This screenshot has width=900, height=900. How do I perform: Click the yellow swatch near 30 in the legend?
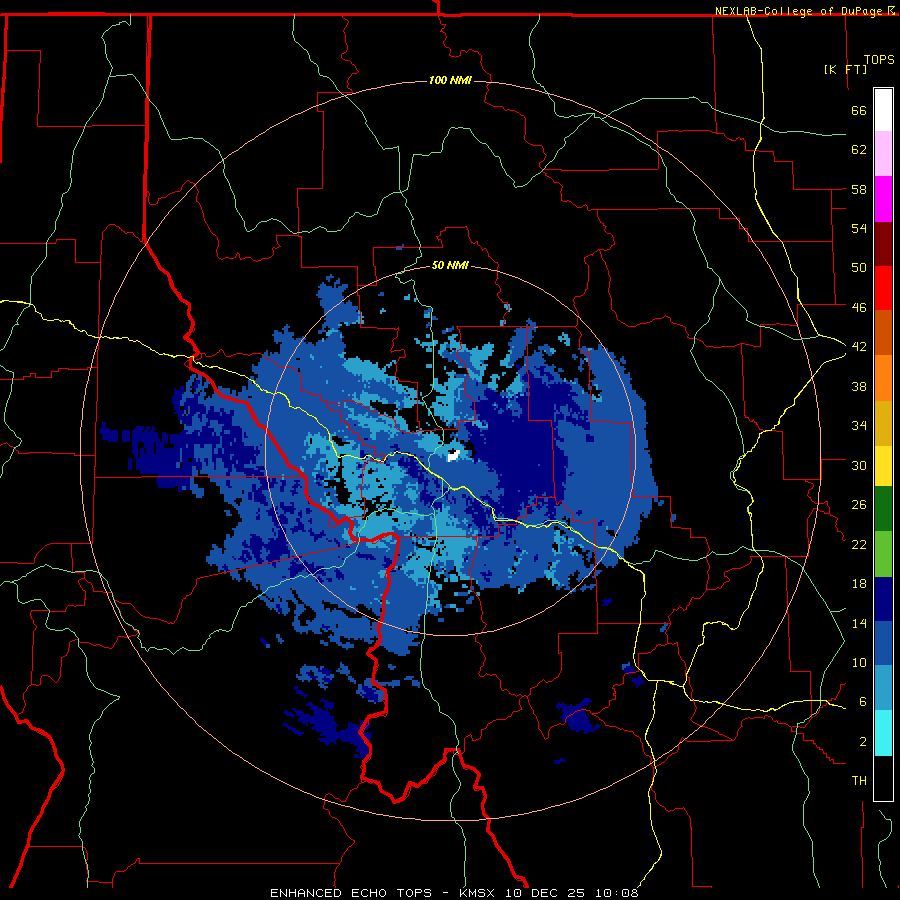883,465
